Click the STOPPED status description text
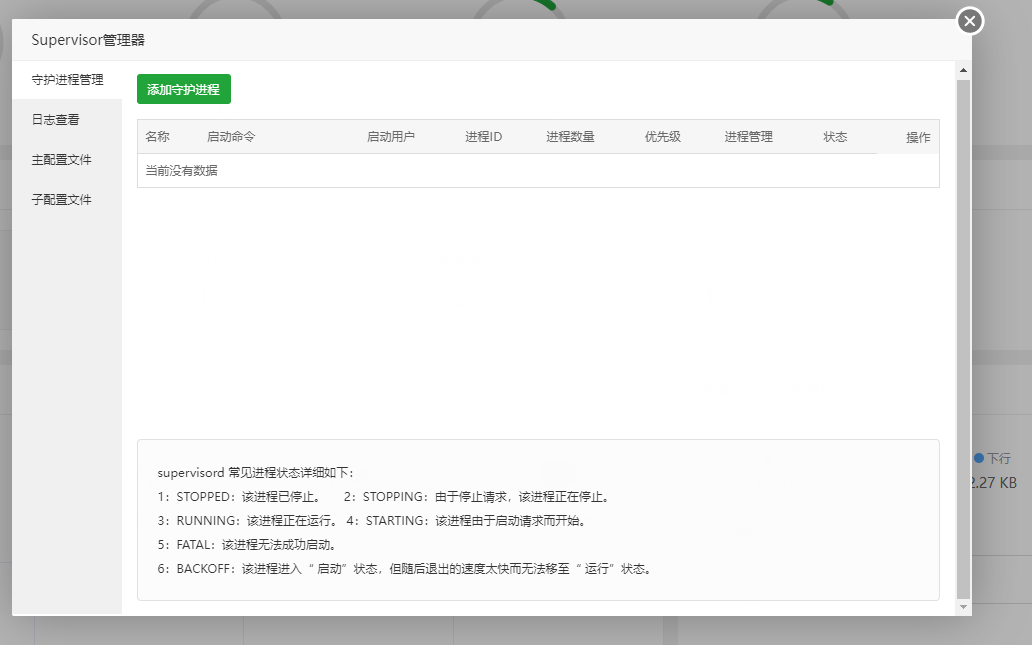 point(239,497)
